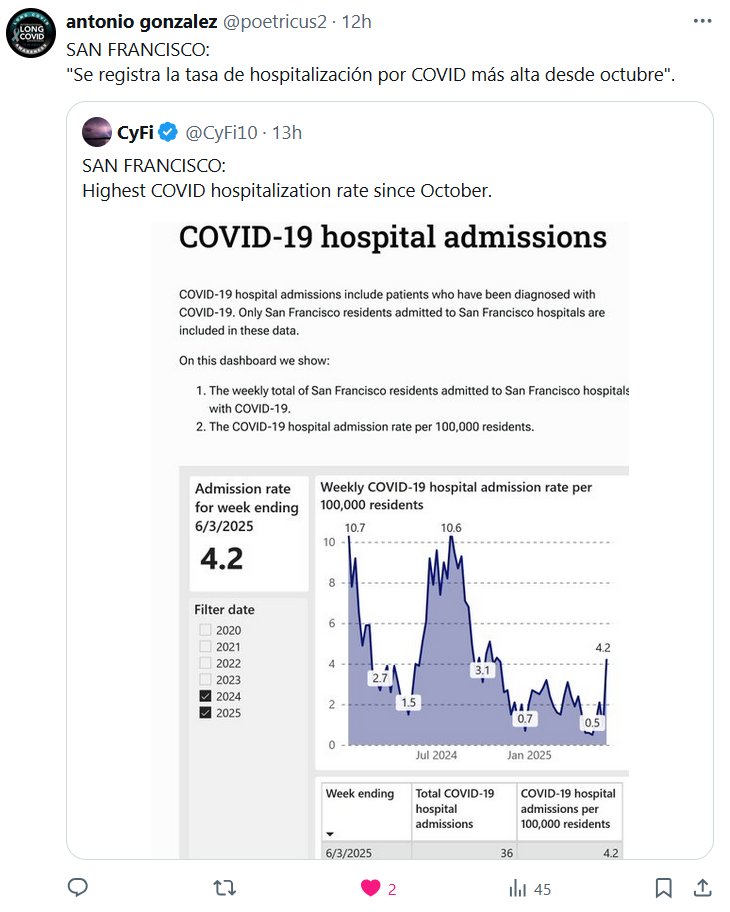Open the views analytics icon
Screen dimensions: 730x912
coord(518,888)
